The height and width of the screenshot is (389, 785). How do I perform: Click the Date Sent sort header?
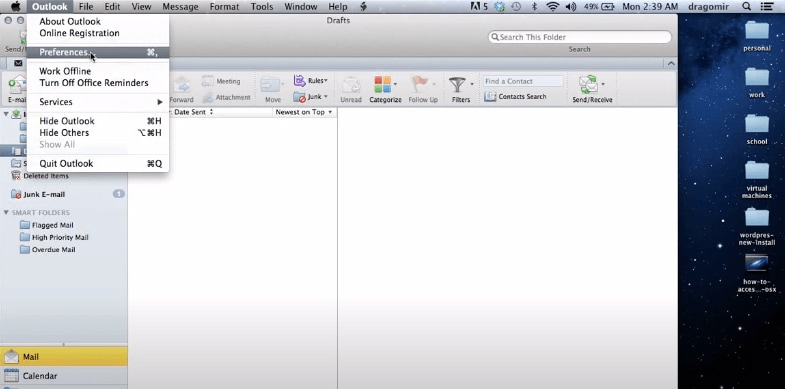pyautogui.click(x=193, y=112)
